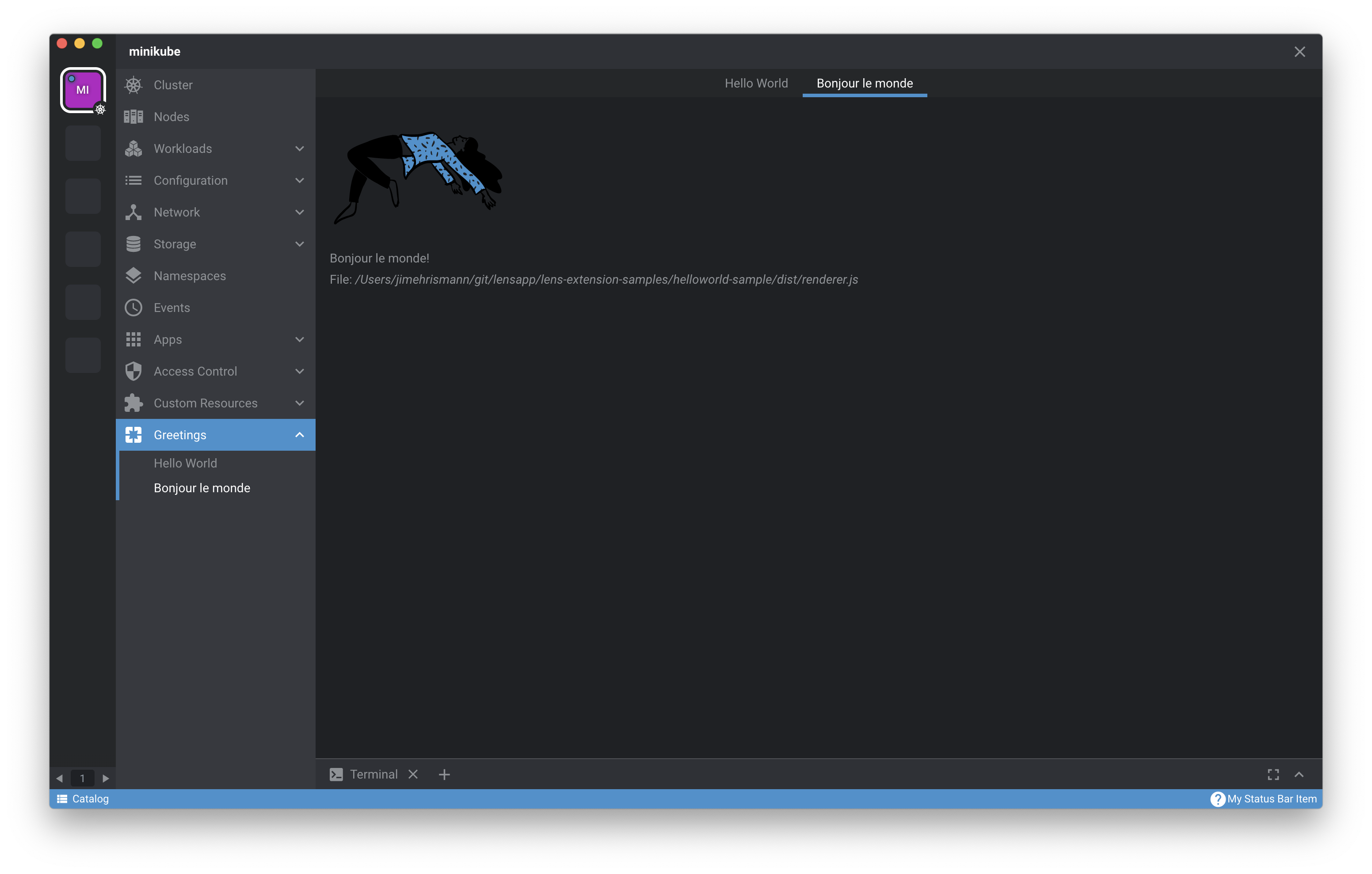Select the Nodes sidebar icon
Viewport: 1372px width, 874px height.
(x=133, y=116)
